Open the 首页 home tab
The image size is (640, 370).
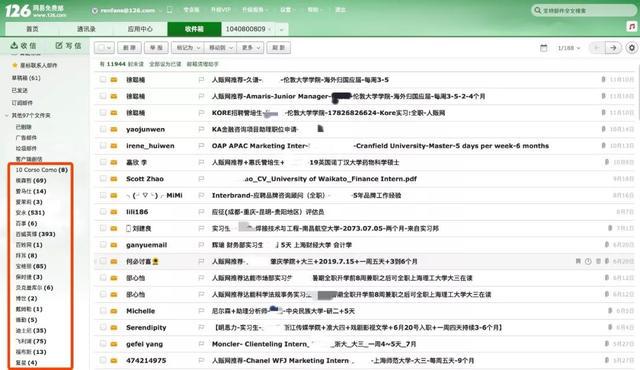32,29
